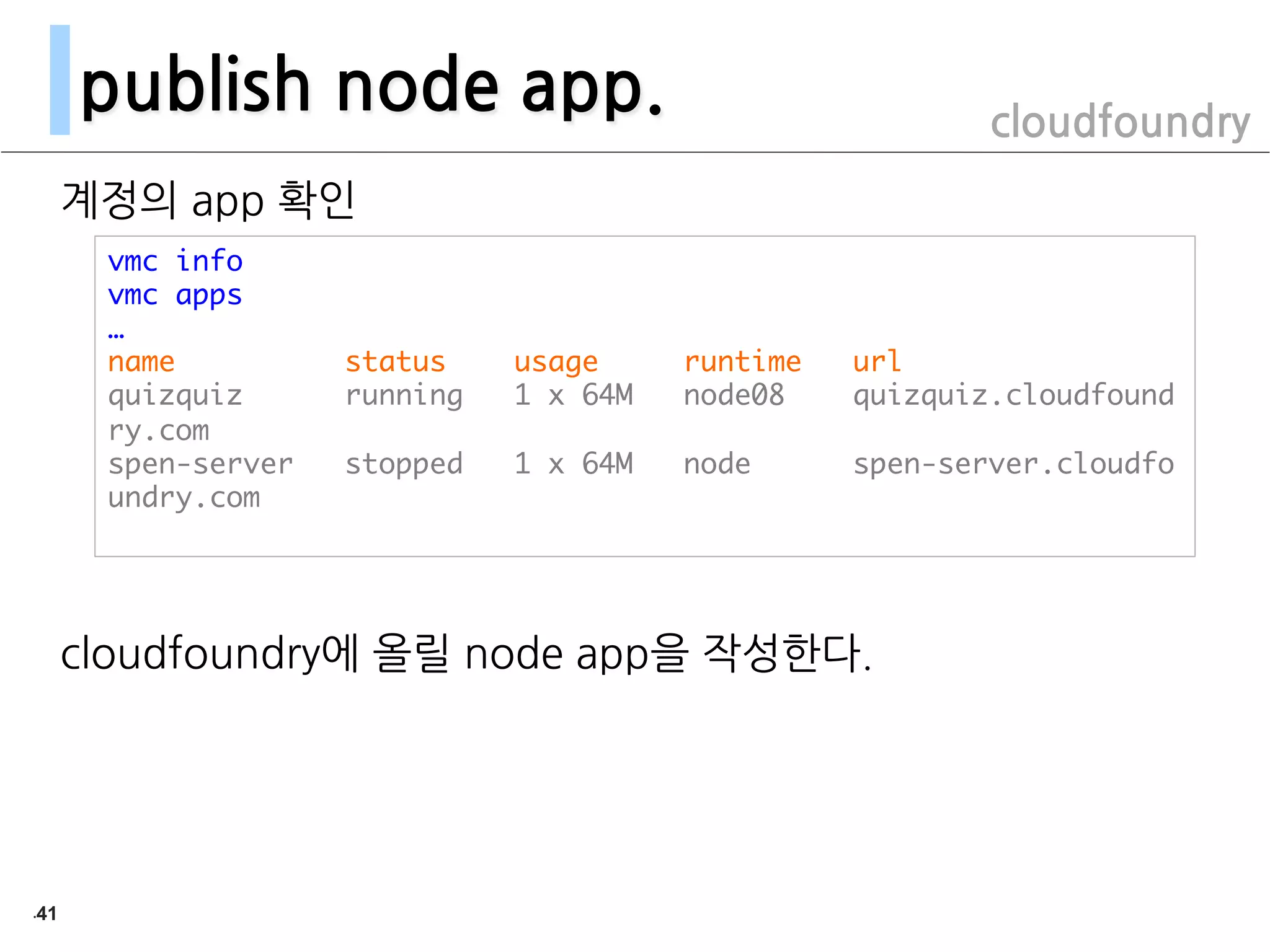Image resolution: width=1270 pixels, height=952 pixels.
Task: Click the node08 runtime value
Action: tap(734, 396)
